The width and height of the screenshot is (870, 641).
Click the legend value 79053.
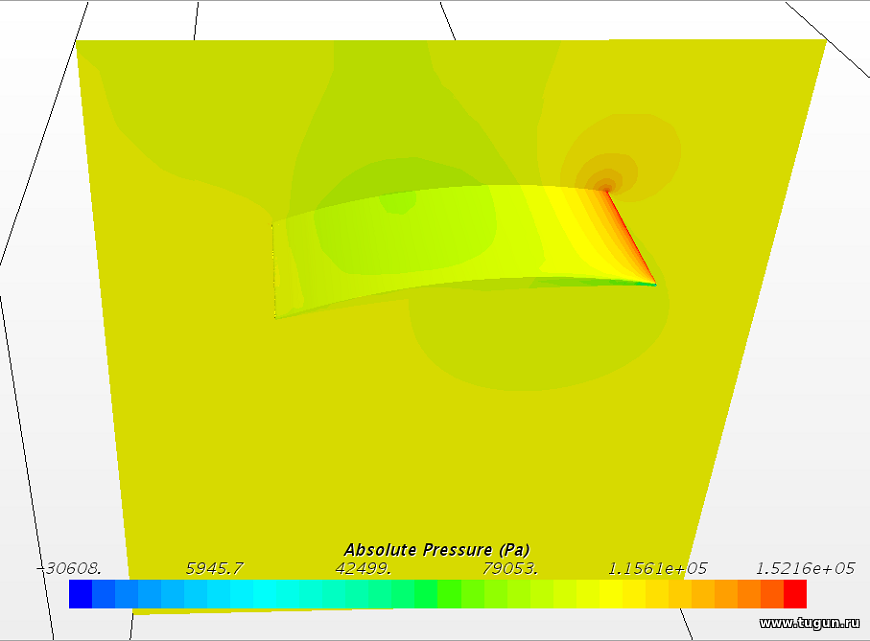coord(510,568)
